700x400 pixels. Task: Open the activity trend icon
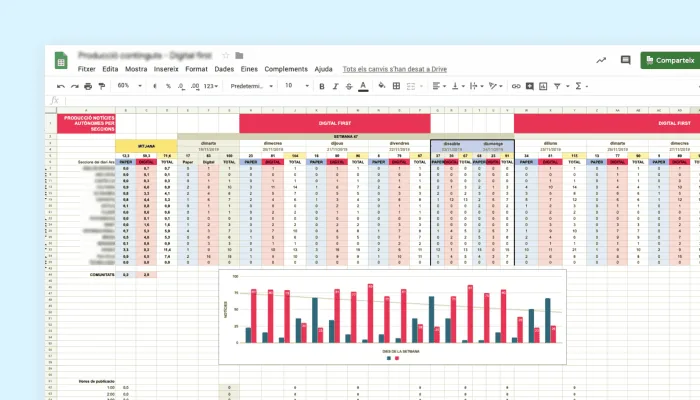[601, 60]
